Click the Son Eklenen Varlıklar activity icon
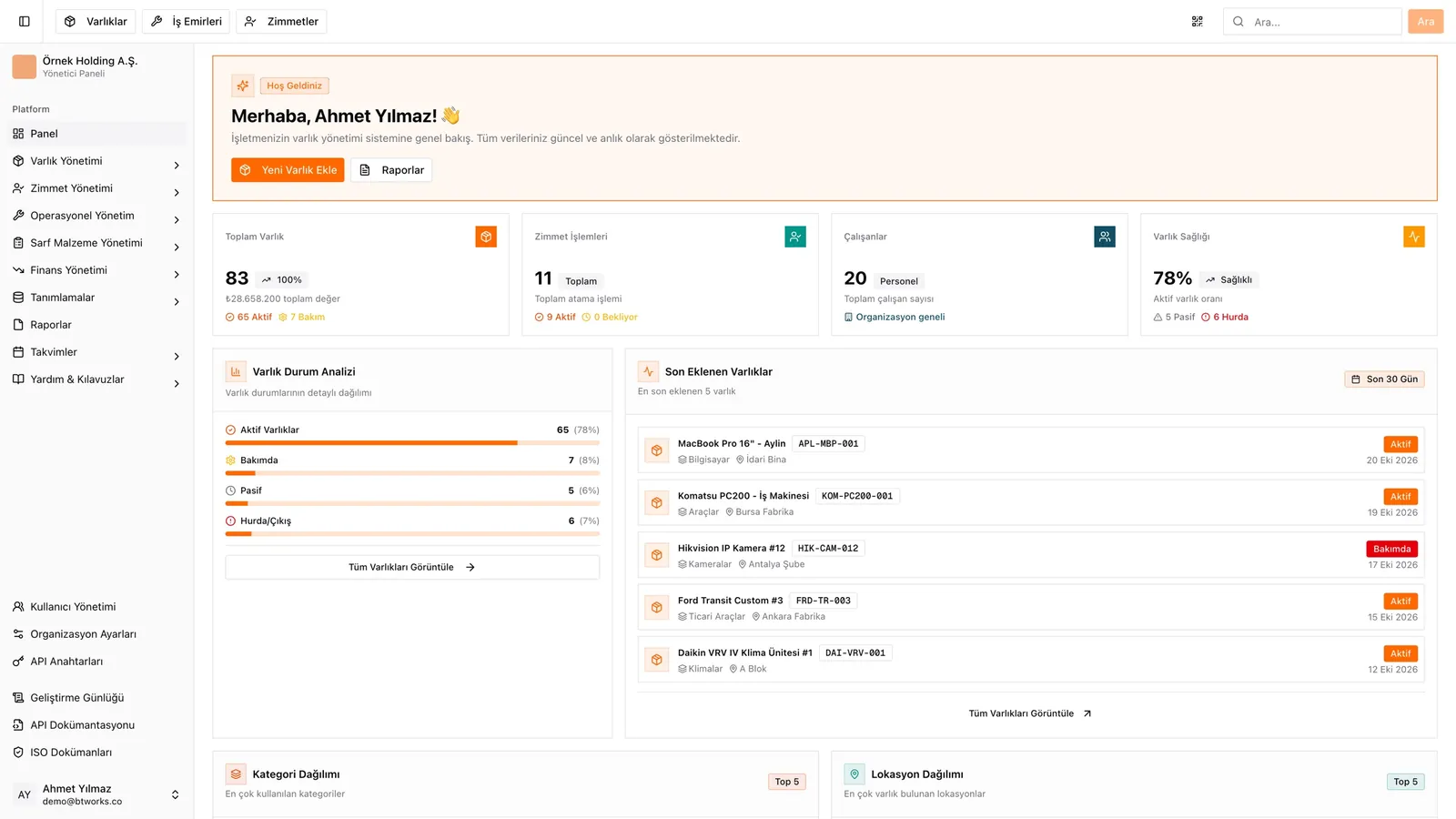 [648, 371]
